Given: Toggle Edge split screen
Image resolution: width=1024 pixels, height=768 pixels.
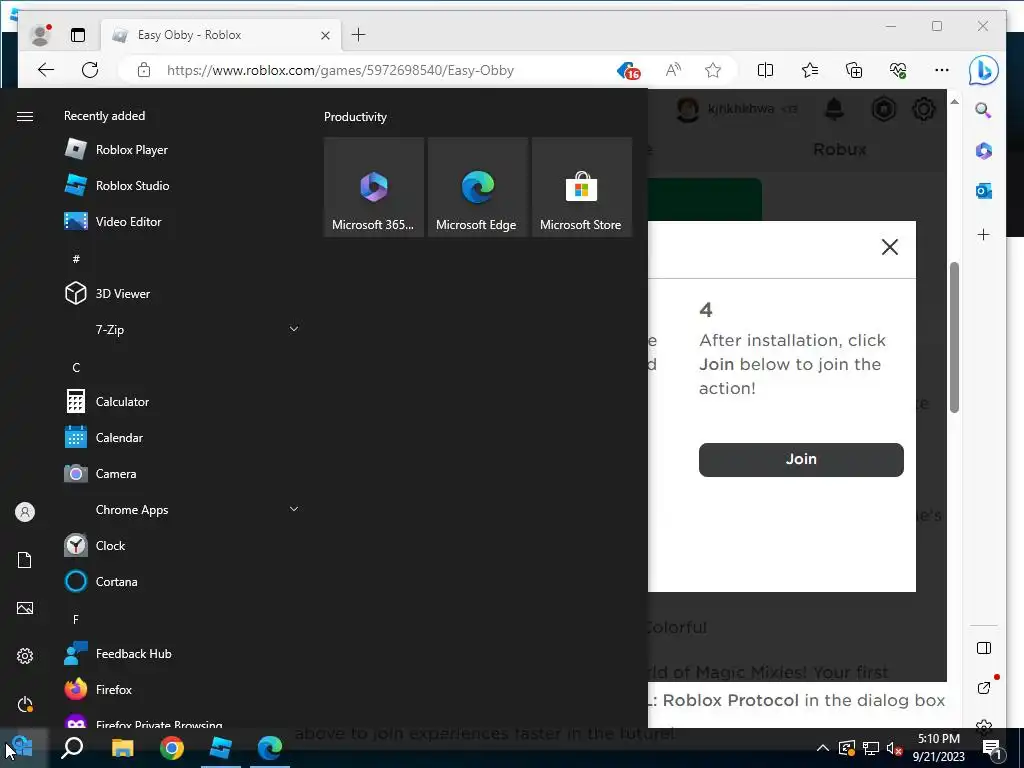Looking at the screenshot, I should [765, 70].
